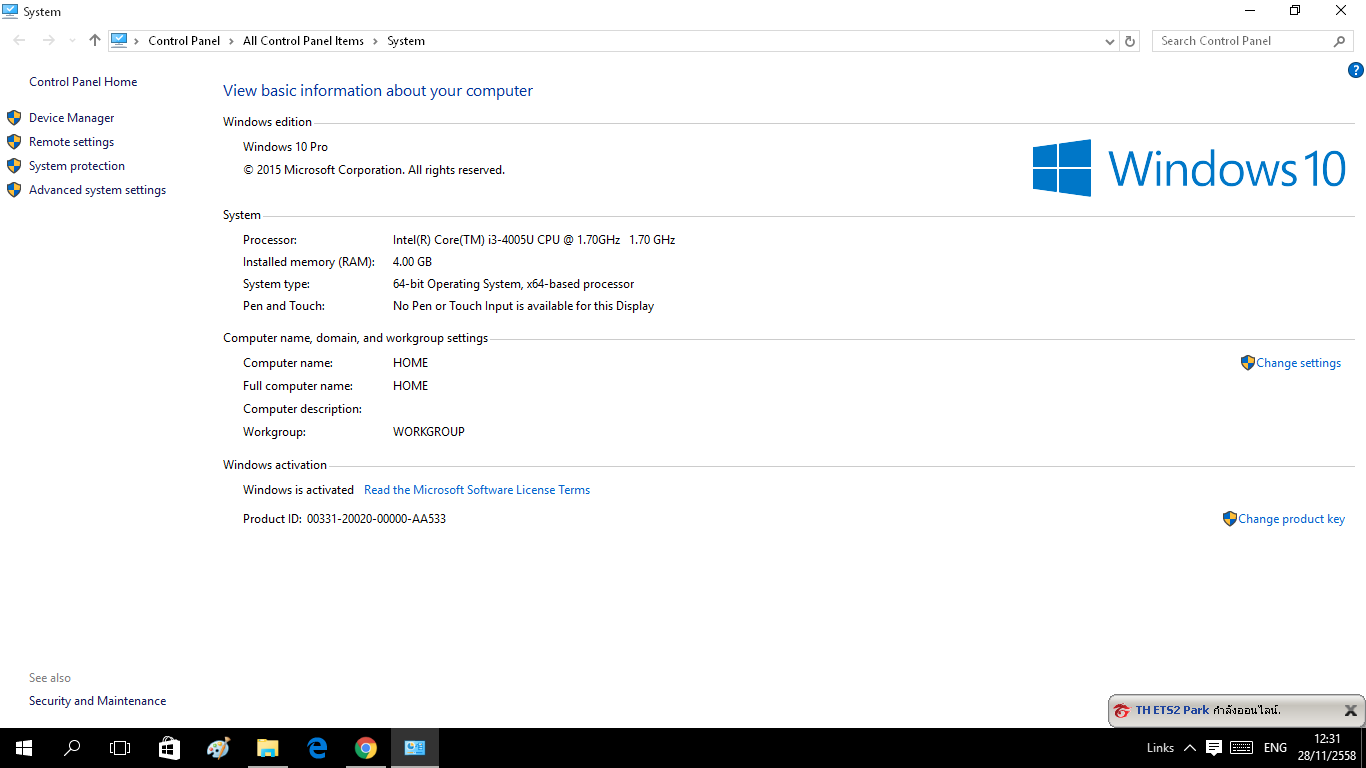The image size is (1366, 768).
Task: Launch the Store from the taskbar
Action: [x=170, y=748]
